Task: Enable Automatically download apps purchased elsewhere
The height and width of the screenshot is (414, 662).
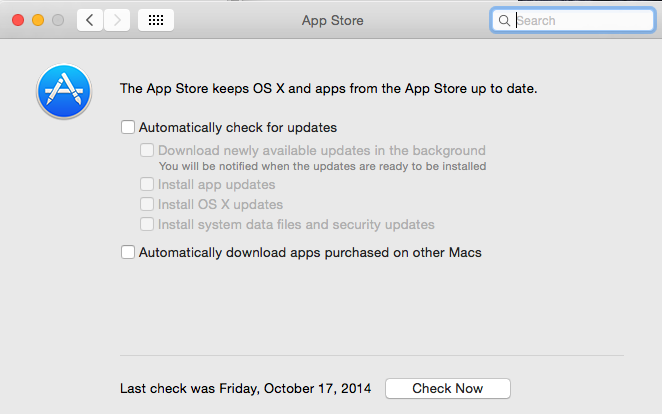Action: coord(128,252)
